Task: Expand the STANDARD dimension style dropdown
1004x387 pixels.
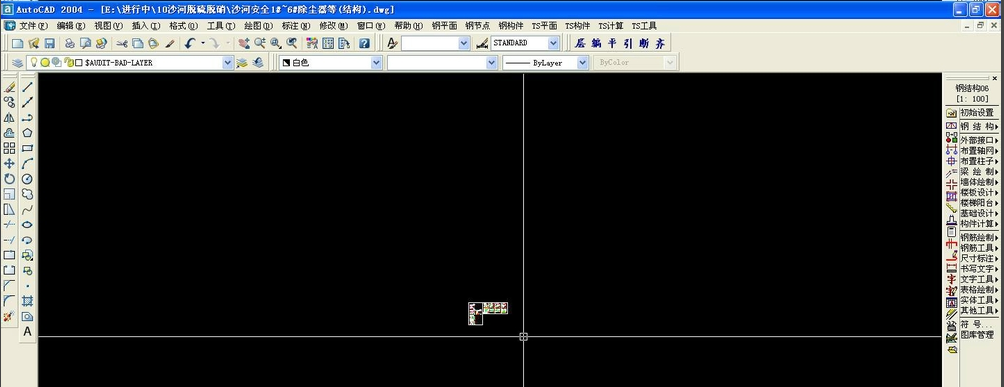Action: 553,43
